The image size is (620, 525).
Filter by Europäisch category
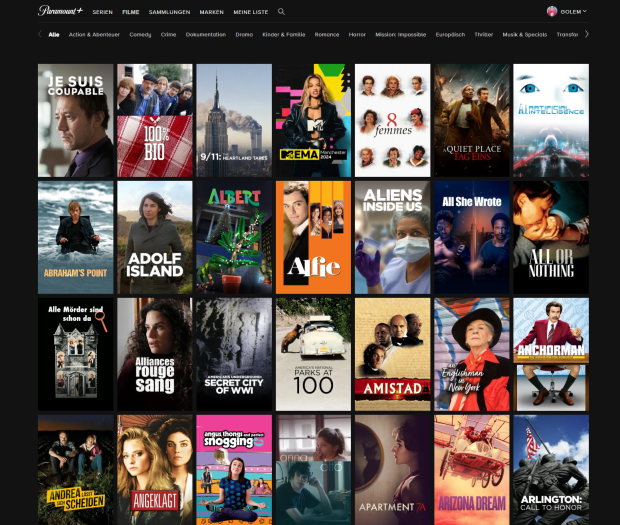coord(450,35)
